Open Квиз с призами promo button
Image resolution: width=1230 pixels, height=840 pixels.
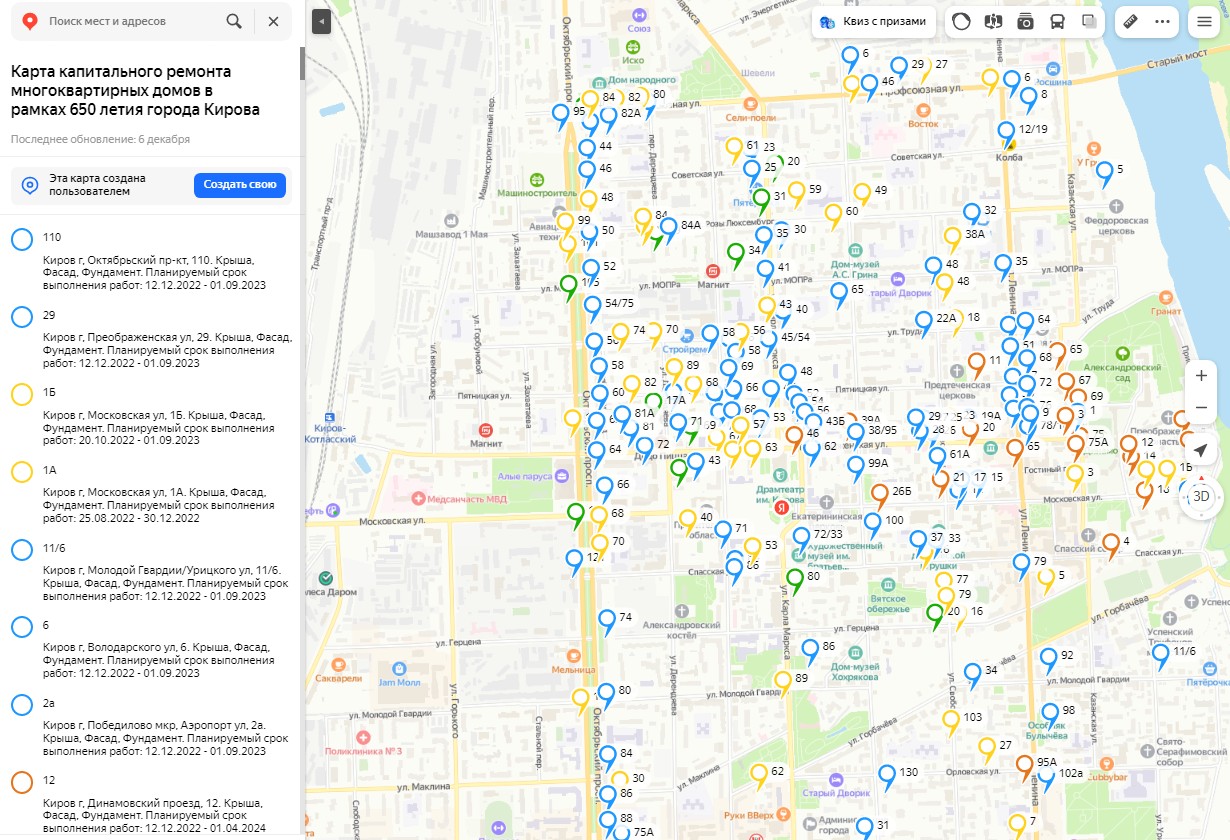coord(873,22)
